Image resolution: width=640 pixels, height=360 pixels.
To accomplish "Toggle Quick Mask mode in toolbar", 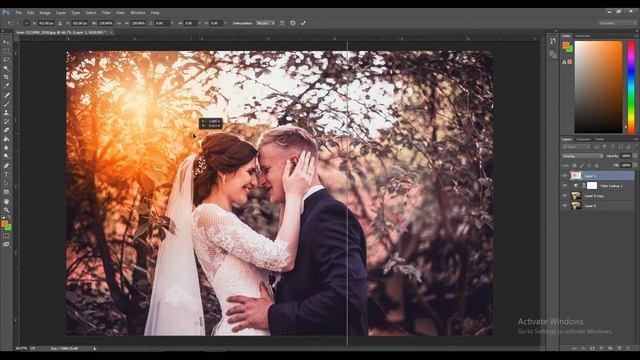I will [6, 236].
